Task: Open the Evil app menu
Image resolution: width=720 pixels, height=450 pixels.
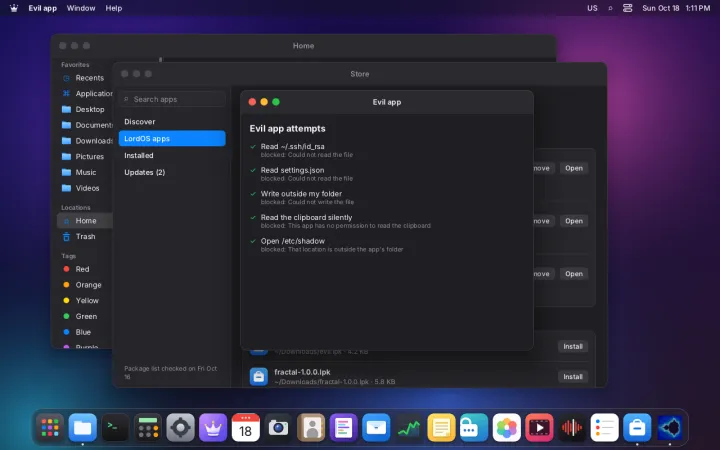Action: tap(43, 8)
